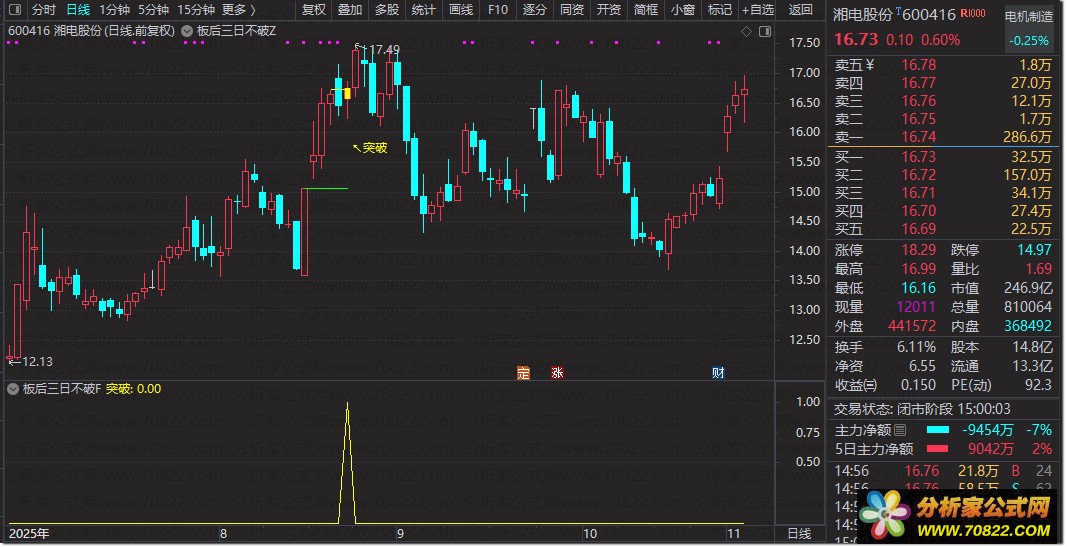The height and width of the screenshot is (547, 1067).
Task: Click 同资 toolbar button
Action: coord(572,10)
